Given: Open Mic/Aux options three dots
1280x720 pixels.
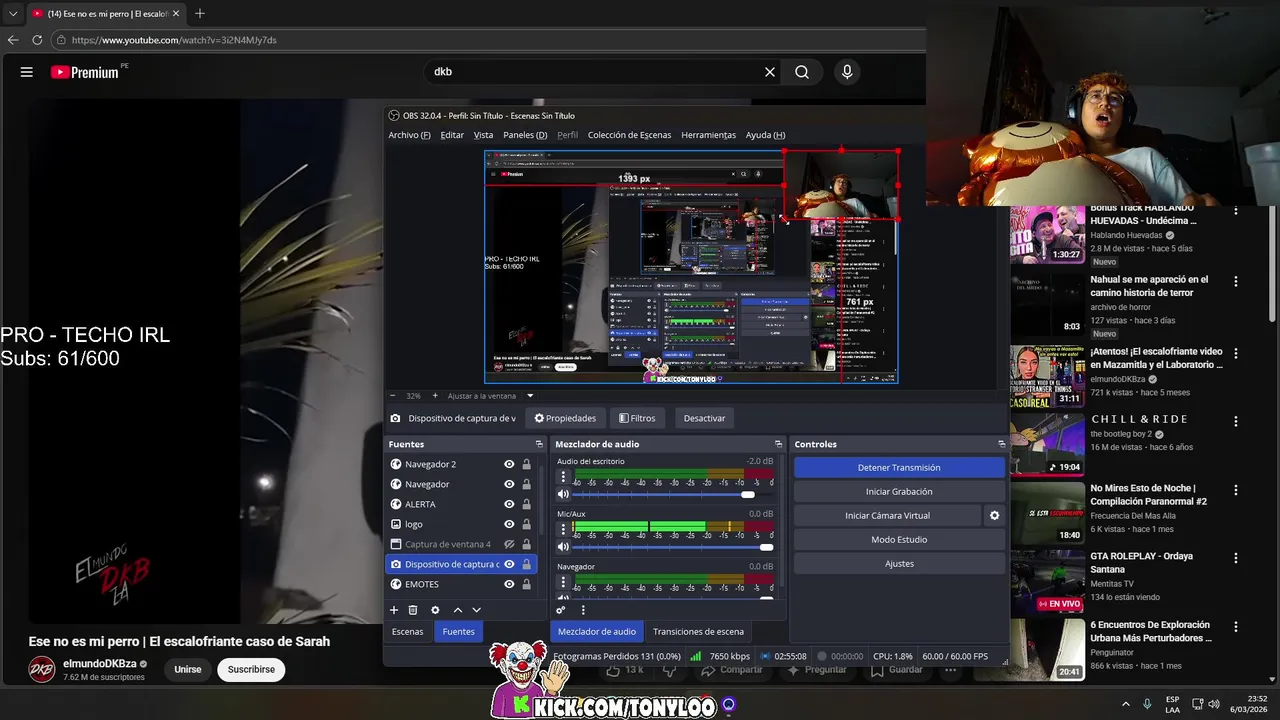Looking at the screenshot, I should tap(563, 529).
